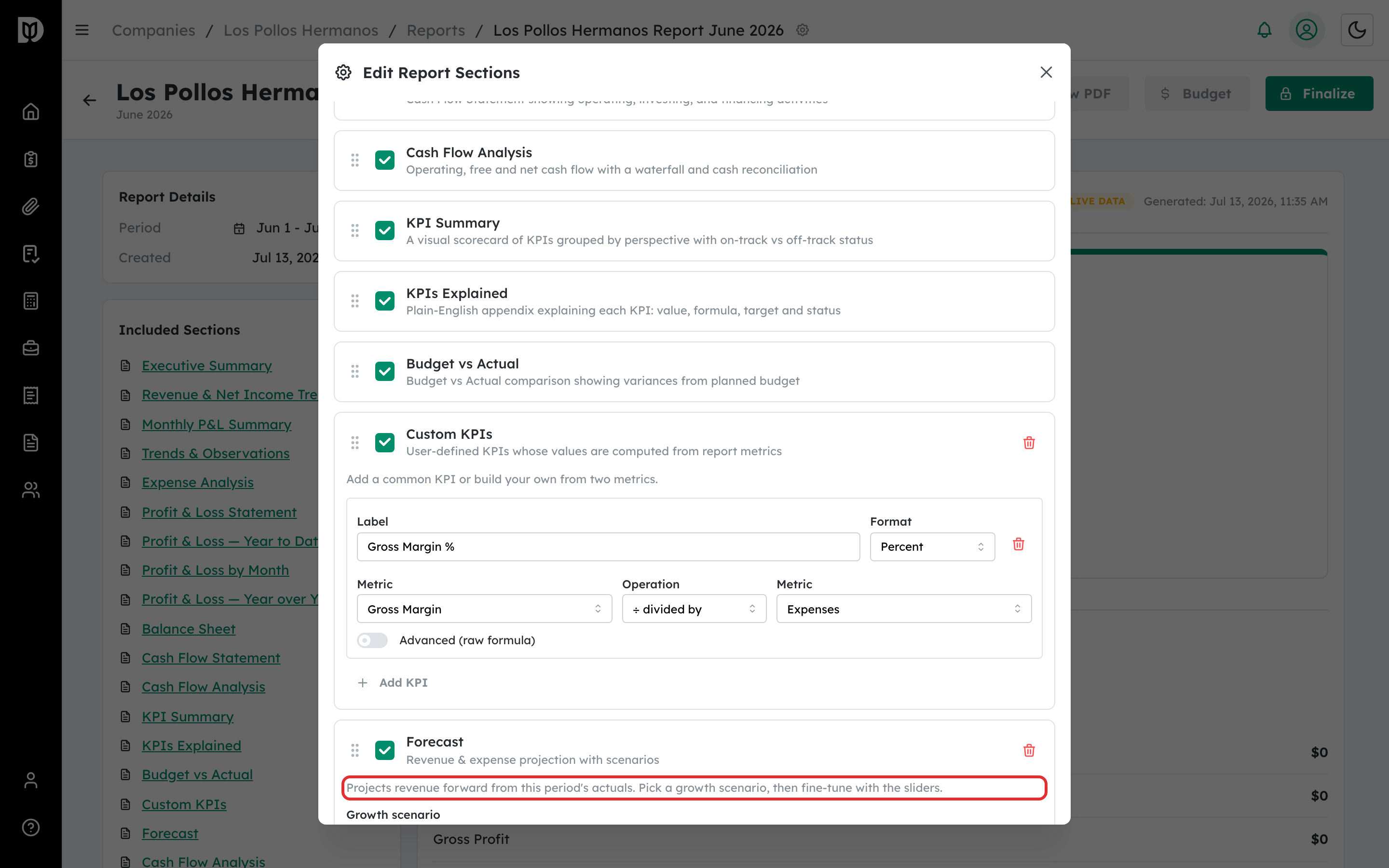Open the paperclip attachments sidebar icon
This screenshot has width=1389, height=868.
coord(30,206)
